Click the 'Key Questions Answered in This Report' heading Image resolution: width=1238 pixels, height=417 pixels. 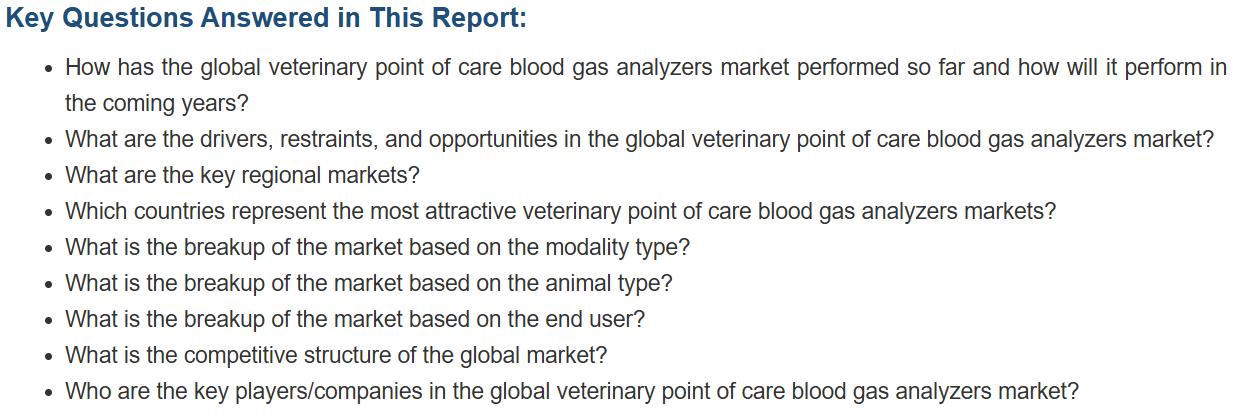click(266, 20)
